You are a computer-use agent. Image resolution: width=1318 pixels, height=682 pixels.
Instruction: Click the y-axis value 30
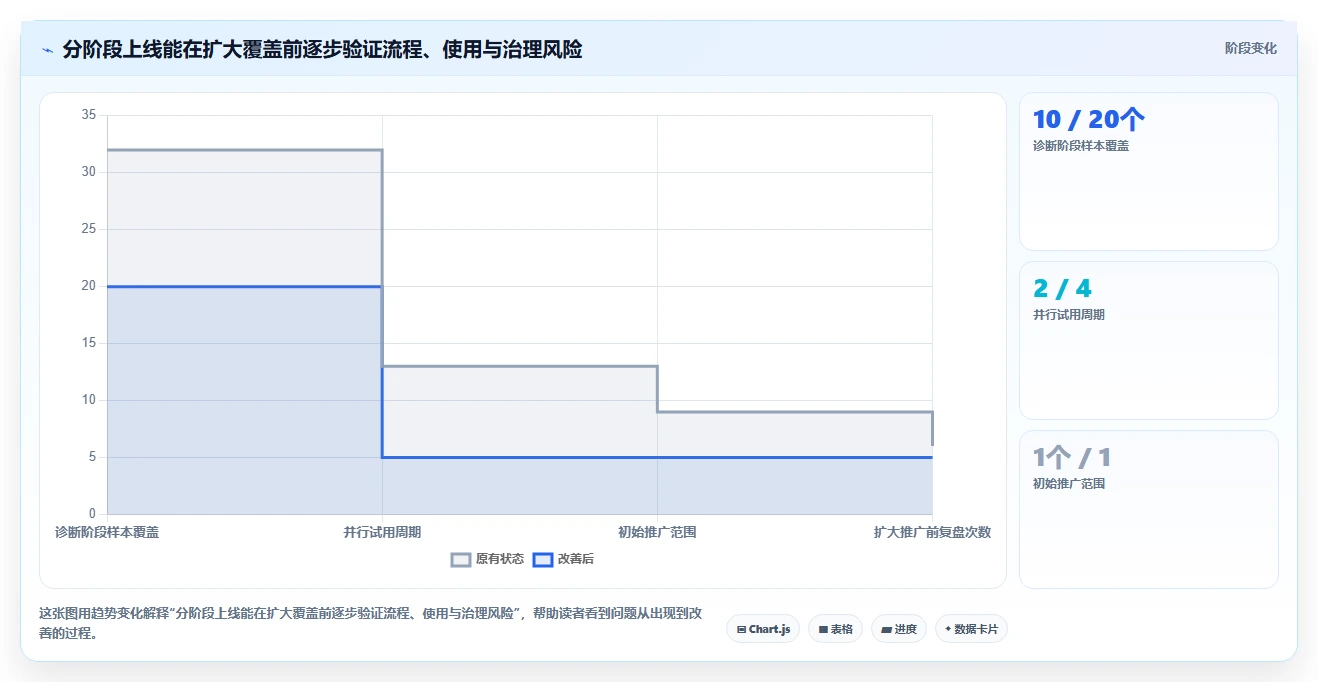coord(88,172)
